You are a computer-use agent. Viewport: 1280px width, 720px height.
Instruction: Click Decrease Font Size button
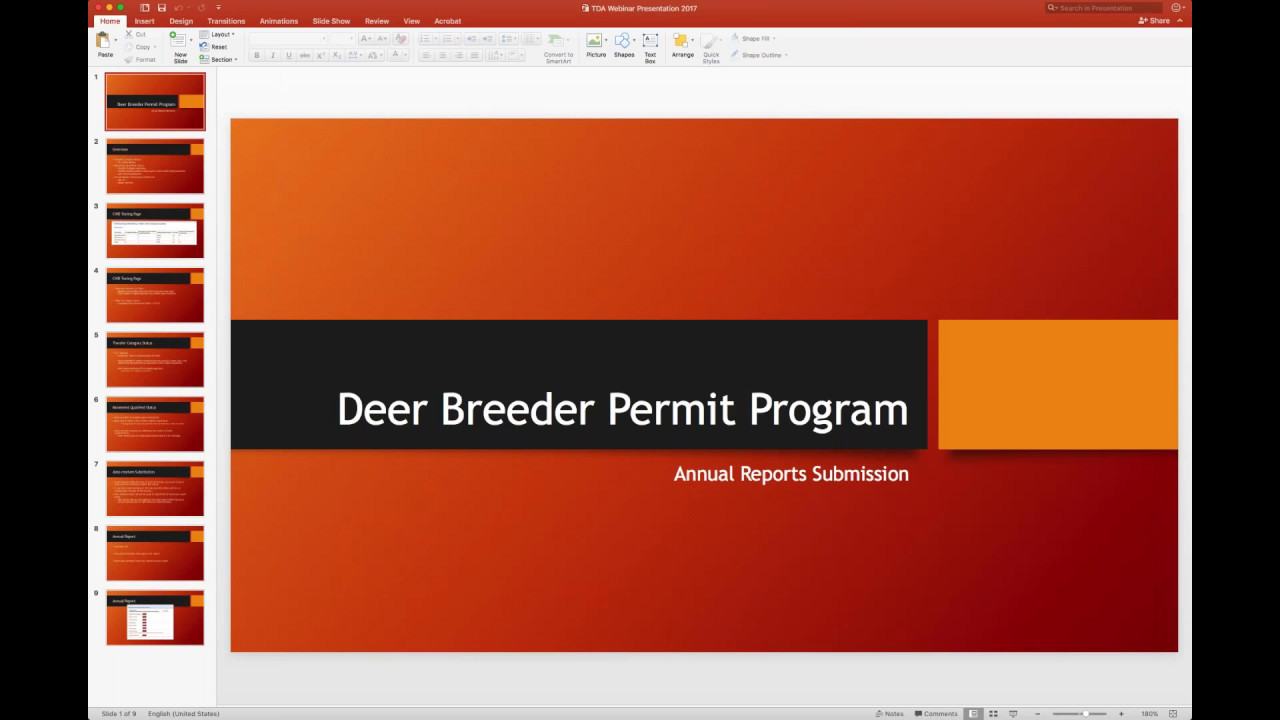[x=381, y=38]
